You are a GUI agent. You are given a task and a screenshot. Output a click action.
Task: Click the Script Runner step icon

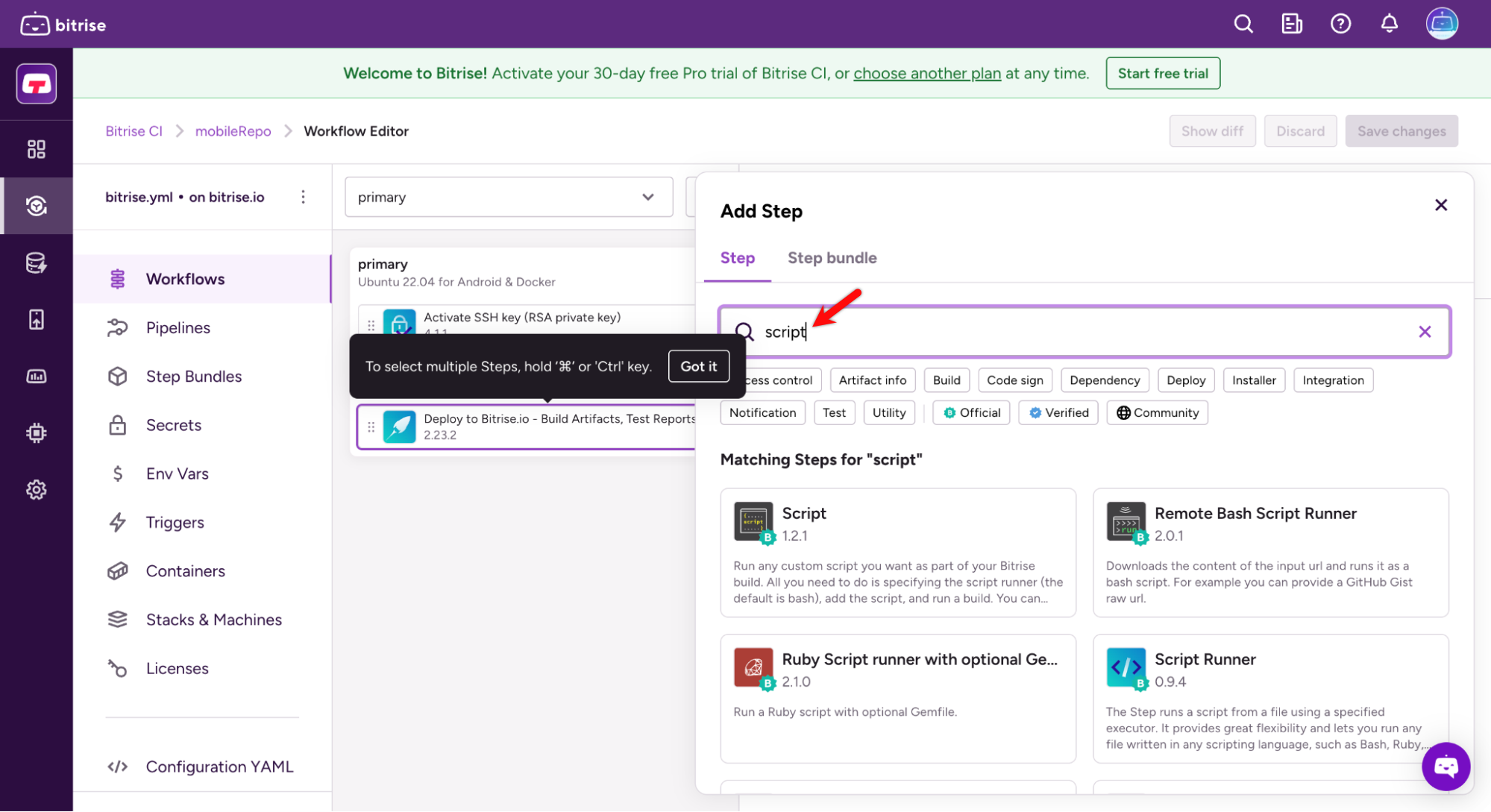tap(1126, 667)
